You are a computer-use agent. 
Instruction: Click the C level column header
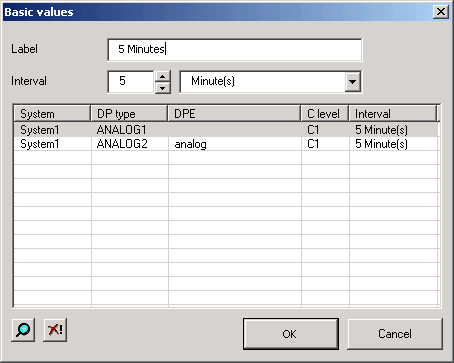(325, 114)
